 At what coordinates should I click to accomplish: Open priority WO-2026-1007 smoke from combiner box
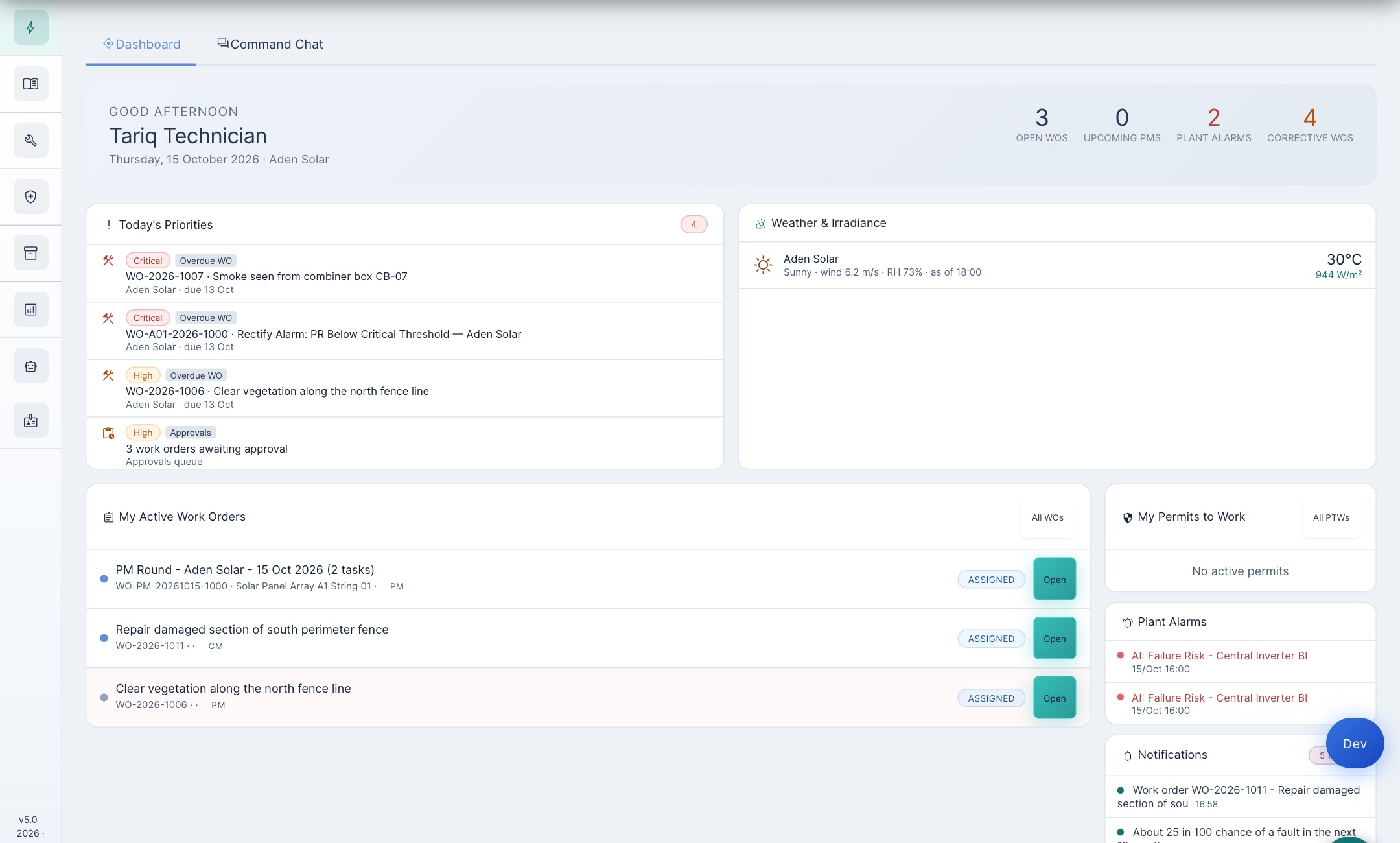click(x=405, y=274)
